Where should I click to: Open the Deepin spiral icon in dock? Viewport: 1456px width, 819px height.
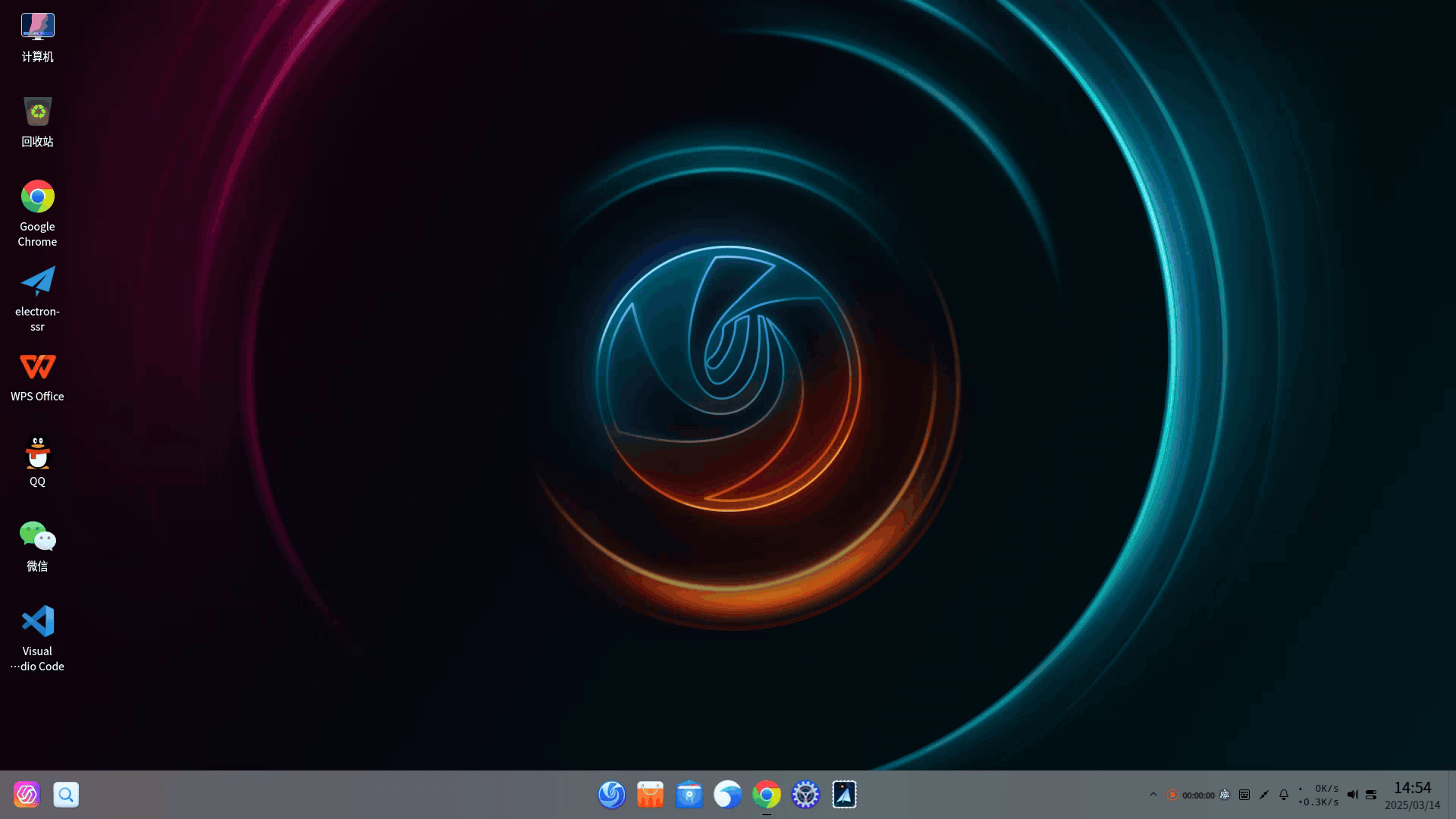coord(611,795)
